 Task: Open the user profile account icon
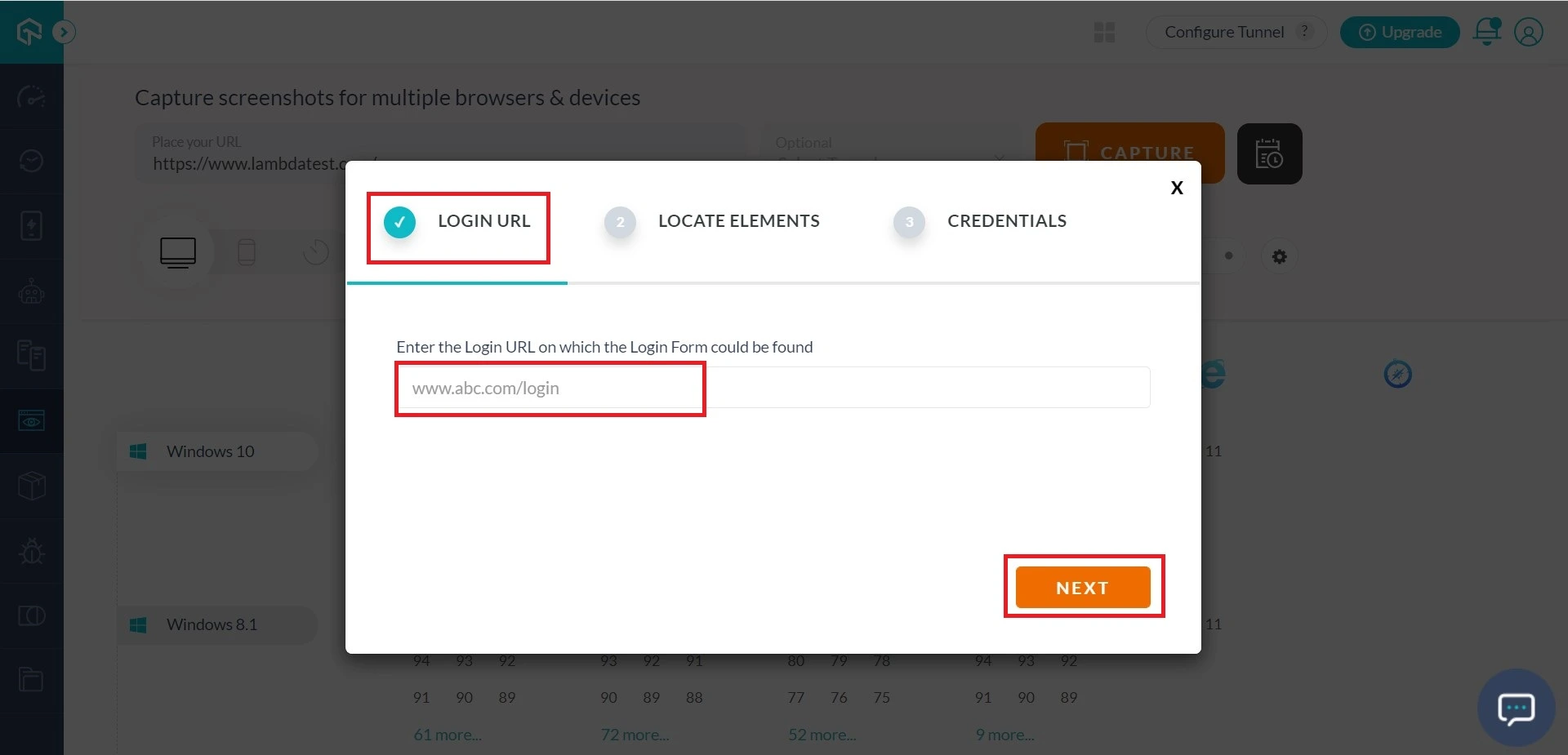coord(1528,32)
